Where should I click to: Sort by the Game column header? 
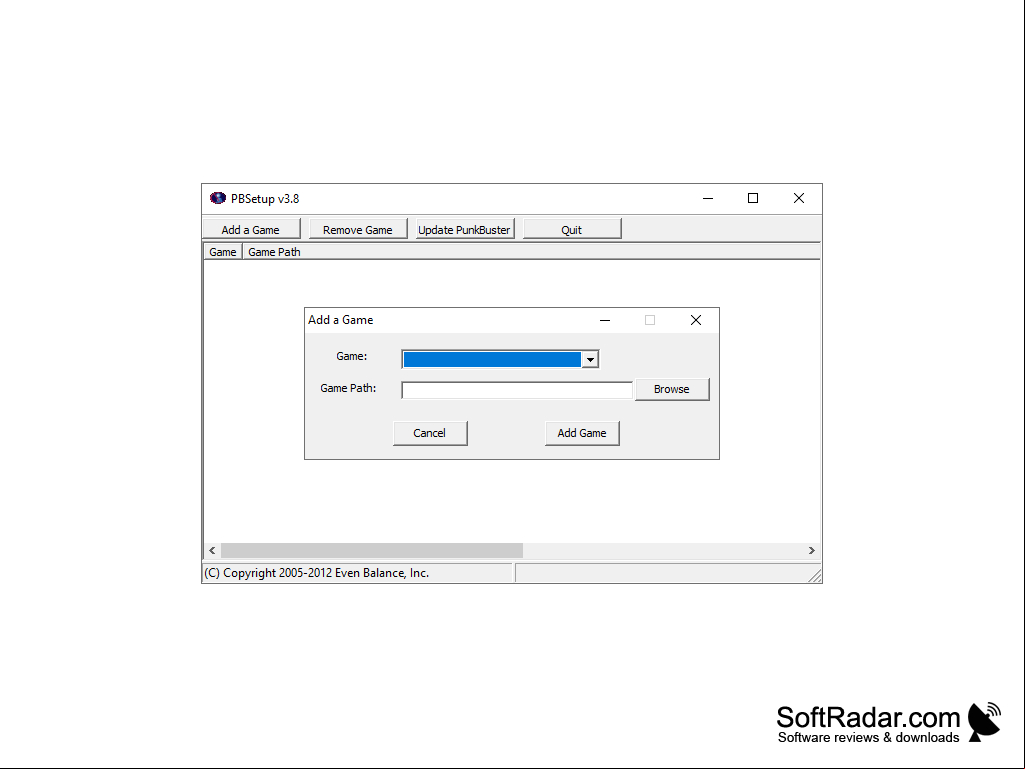coord(223,252)
